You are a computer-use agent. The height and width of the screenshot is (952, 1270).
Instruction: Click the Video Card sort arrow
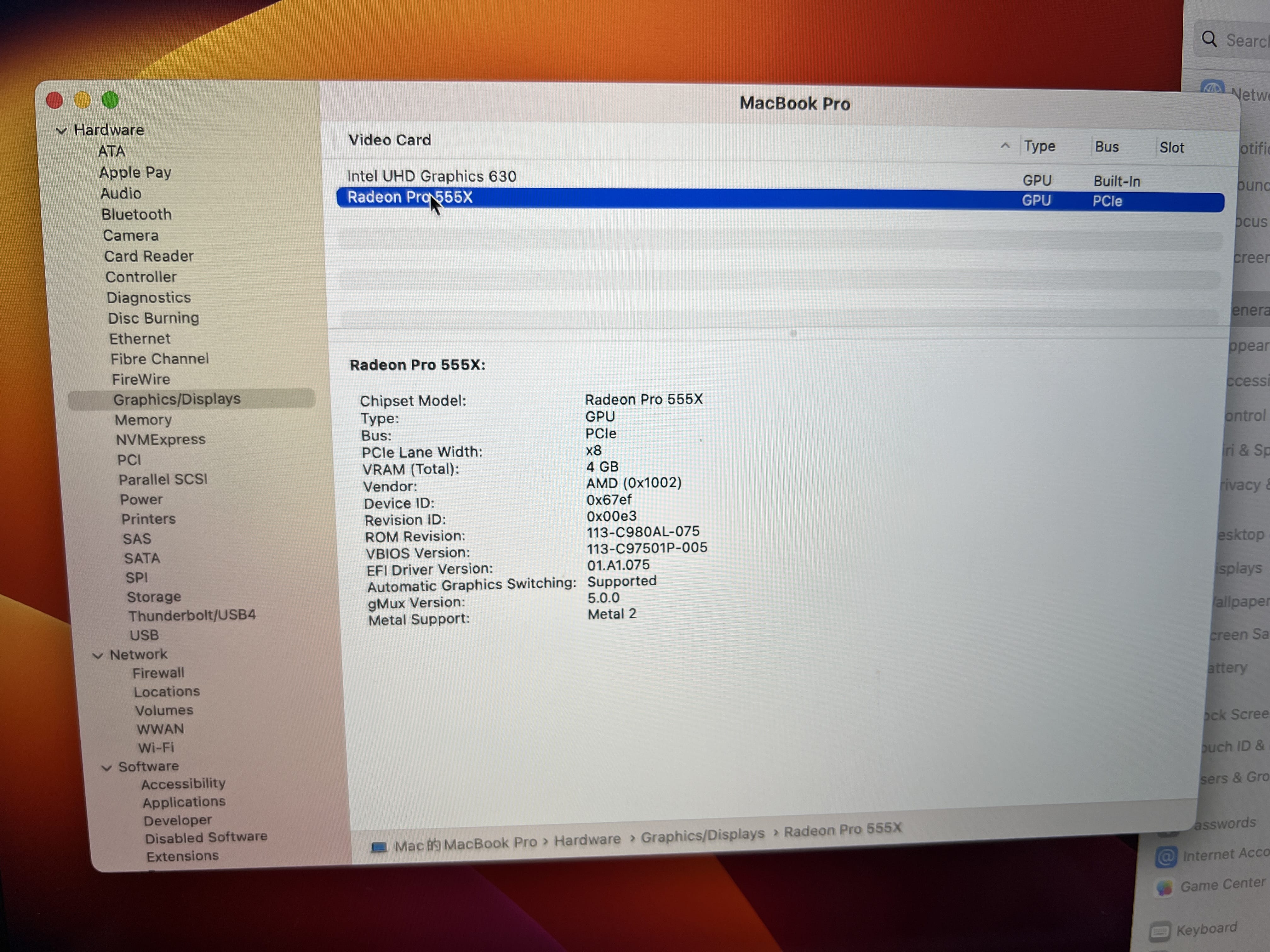[1005, 146]
